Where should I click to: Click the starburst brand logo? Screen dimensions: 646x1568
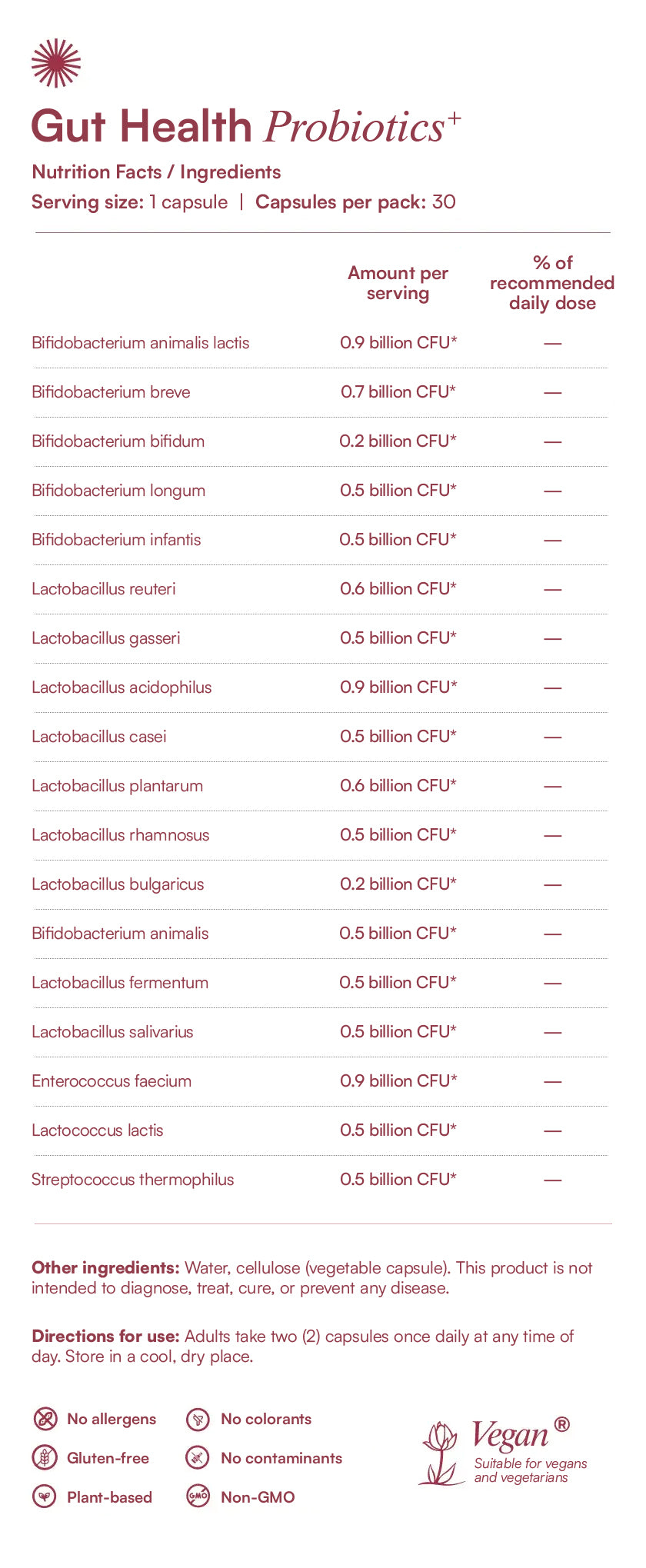click(x=55, y=63)
